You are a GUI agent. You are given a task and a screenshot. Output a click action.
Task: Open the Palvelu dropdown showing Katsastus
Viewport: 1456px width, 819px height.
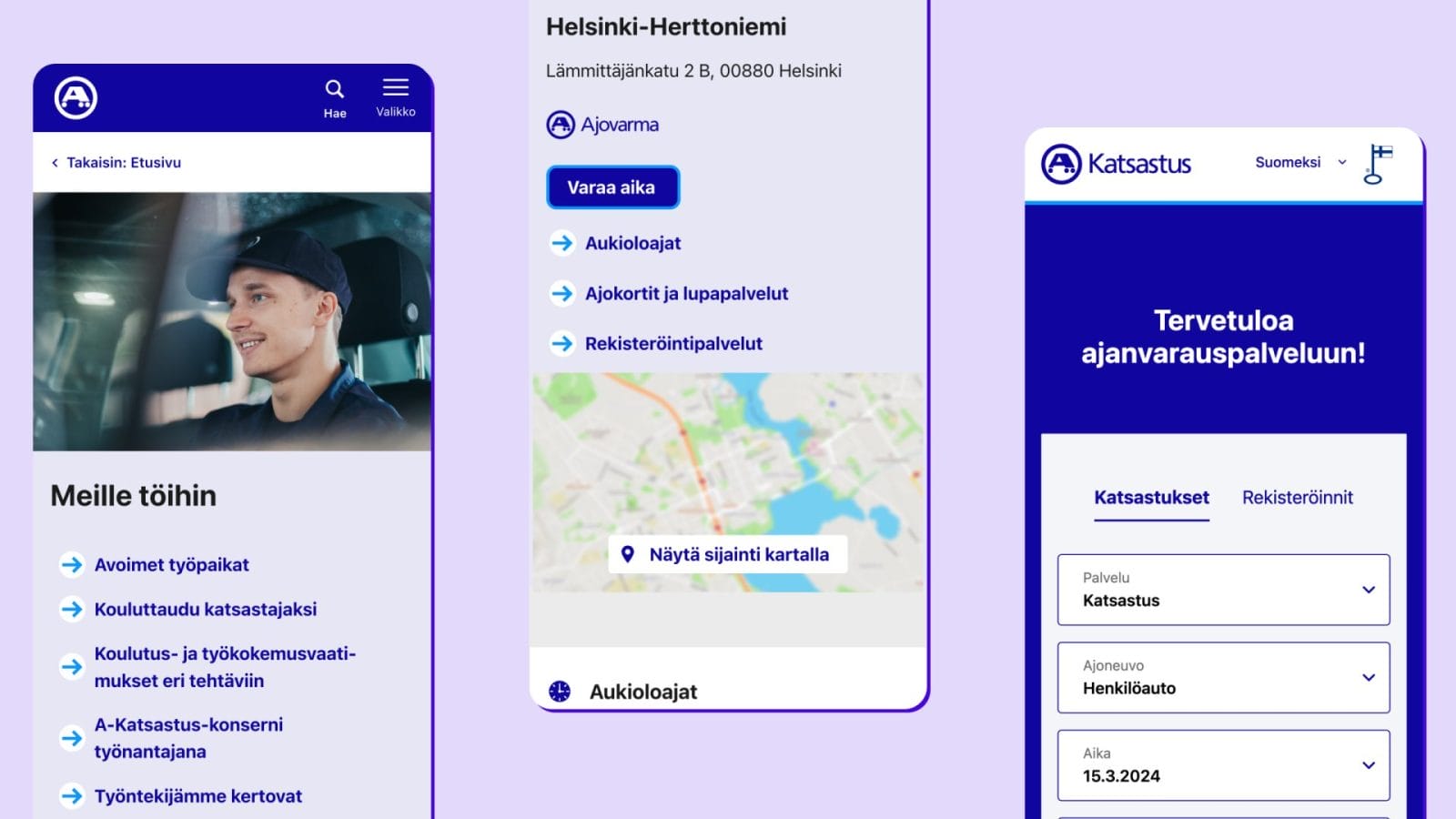pyautogui.click(x=1223, y=590)
